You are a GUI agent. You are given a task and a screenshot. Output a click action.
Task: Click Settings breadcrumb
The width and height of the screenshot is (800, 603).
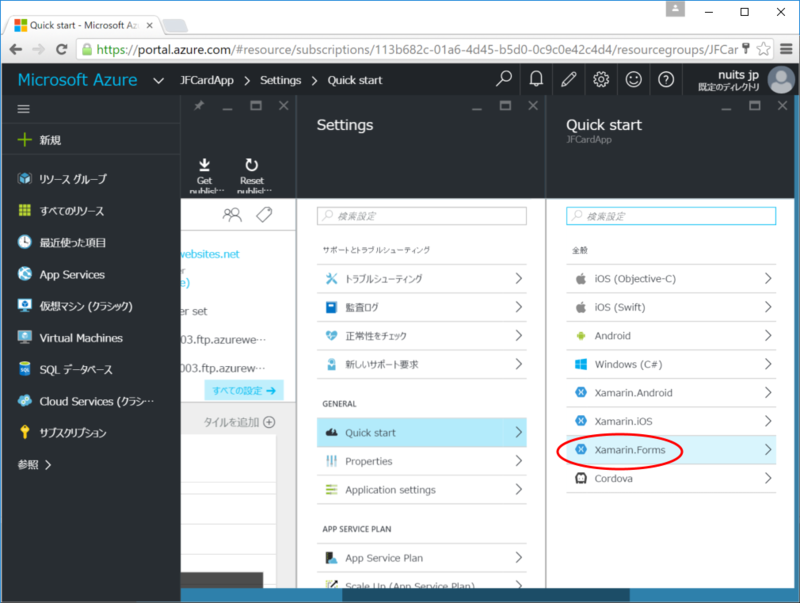[281, 80]
